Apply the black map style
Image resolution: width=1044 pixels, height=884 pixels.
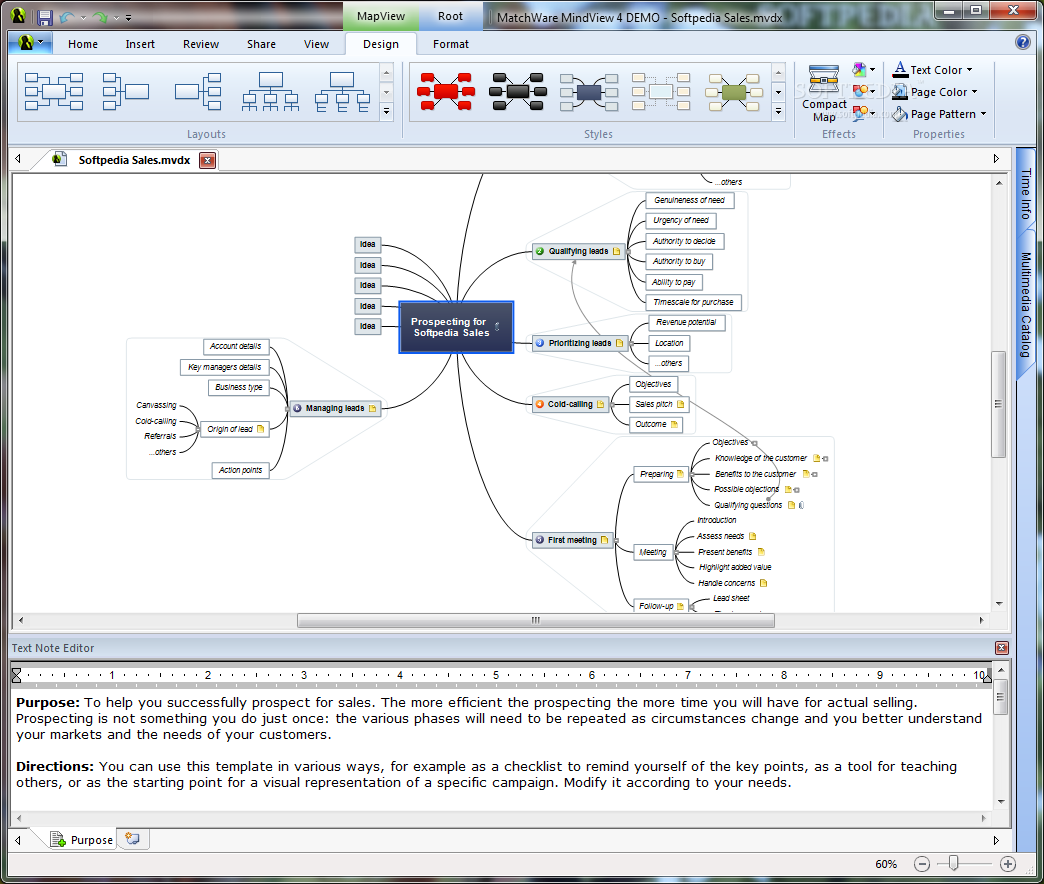click(x=517, y=92)
